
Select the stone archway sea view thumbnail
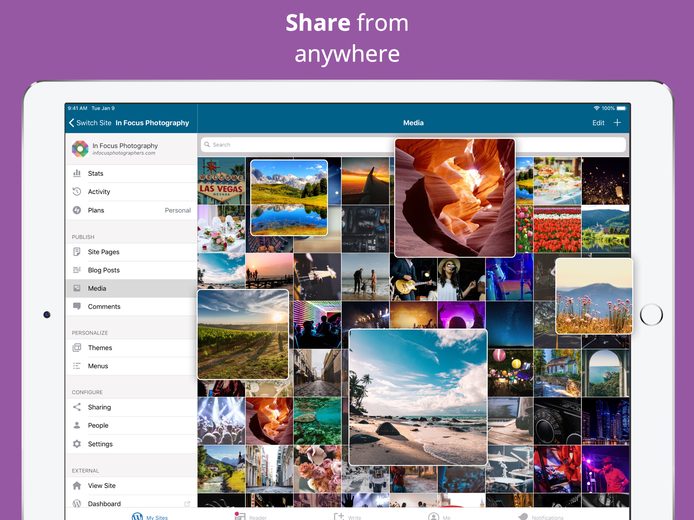point(605,373)
